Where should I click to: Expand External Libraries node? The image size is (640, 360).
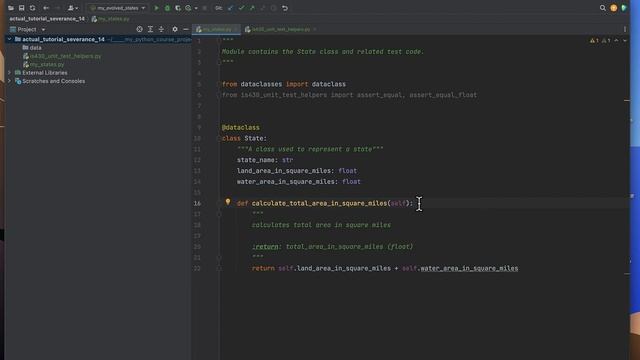pyautogui.click(x=9, y=73)
